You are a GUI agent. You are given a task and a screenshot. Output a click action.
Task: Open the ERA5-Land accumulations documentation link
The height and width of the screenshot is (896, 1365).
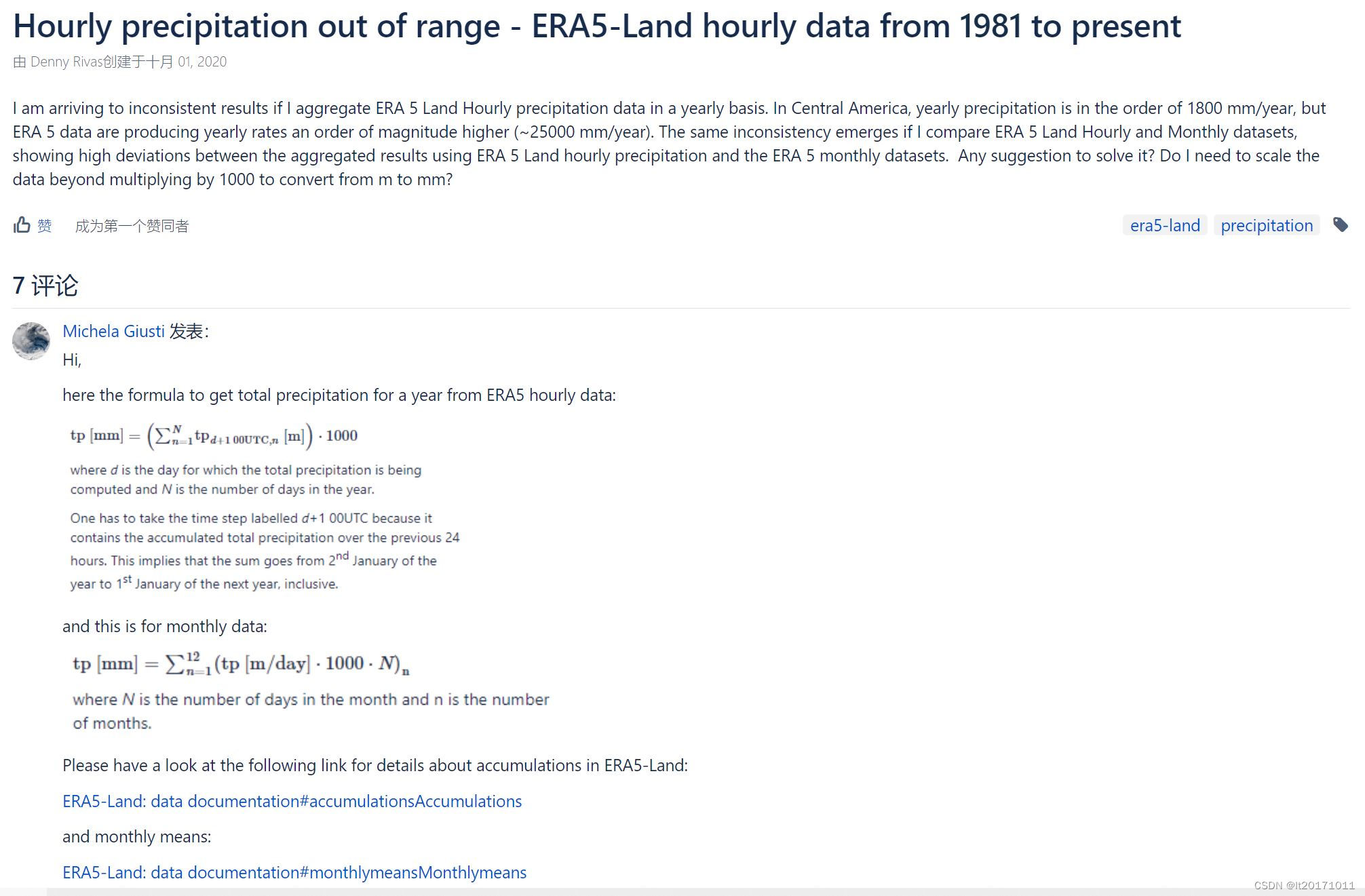pyautogui.click(x=292, y=801)
